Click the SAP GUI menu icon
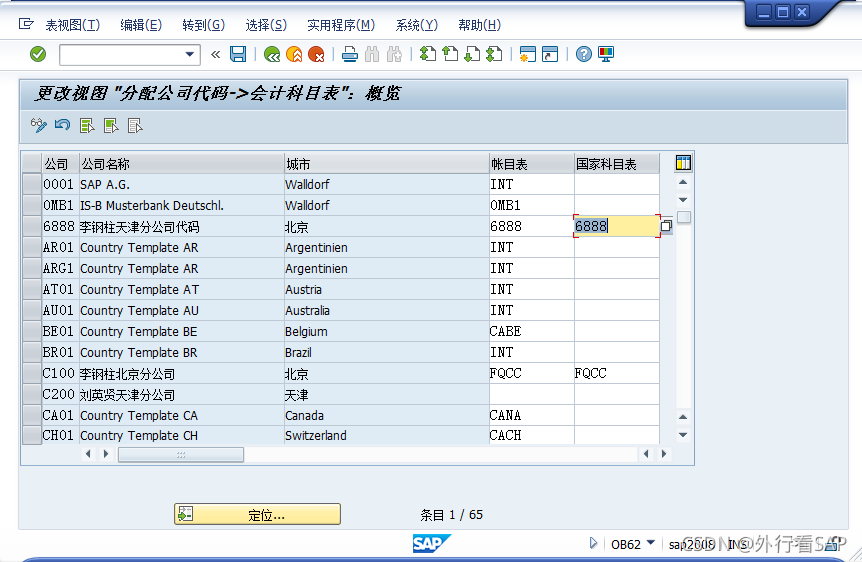 (x=26, y=24)
